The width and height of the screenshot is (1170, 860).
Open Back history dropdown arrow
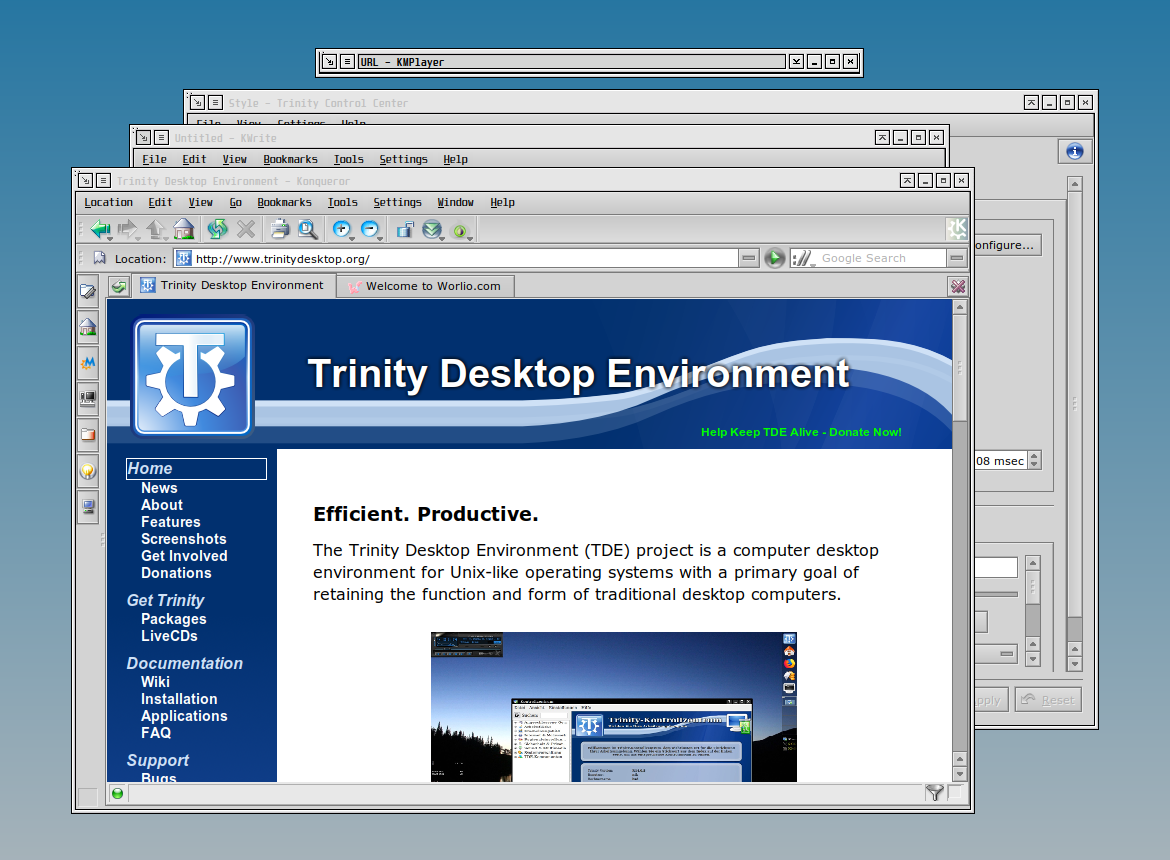(110, 238)
